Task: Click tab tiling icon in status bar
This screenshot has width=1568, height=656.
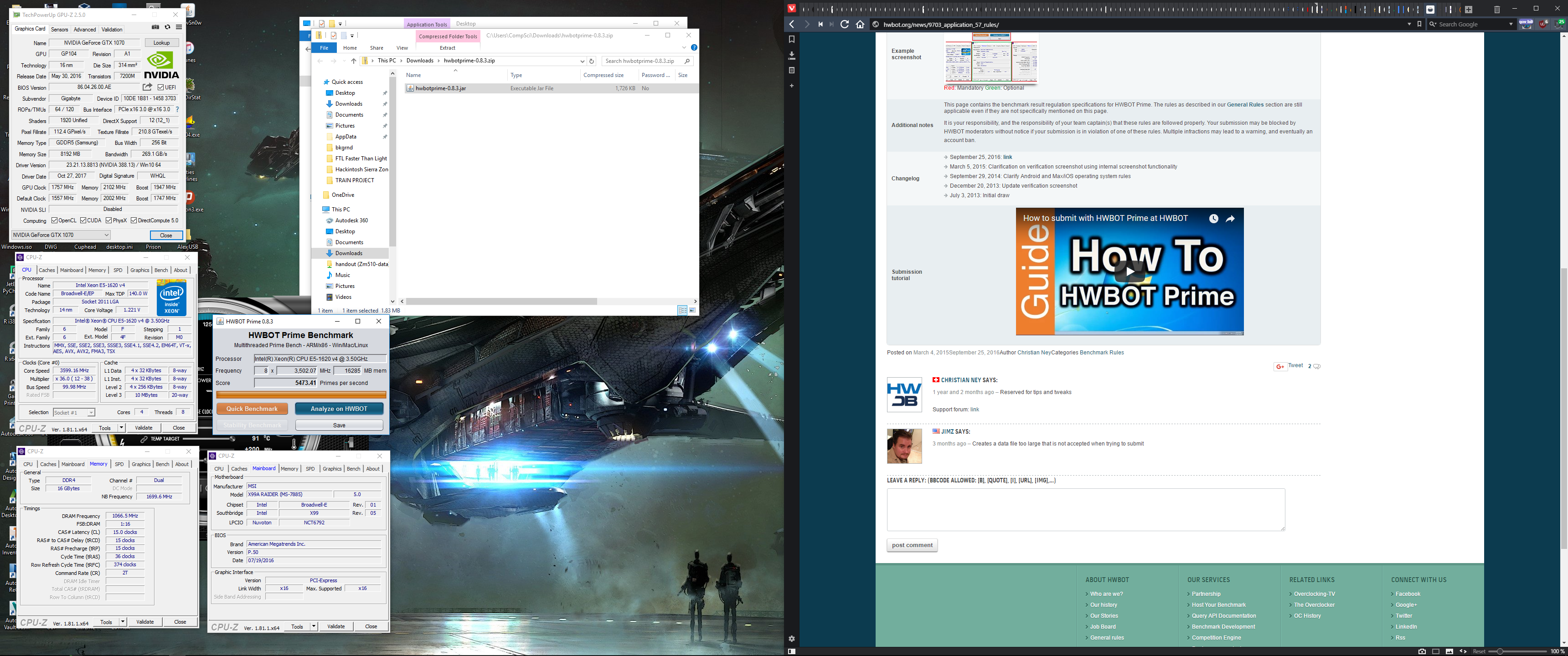Action: [x=1435, y=651]
